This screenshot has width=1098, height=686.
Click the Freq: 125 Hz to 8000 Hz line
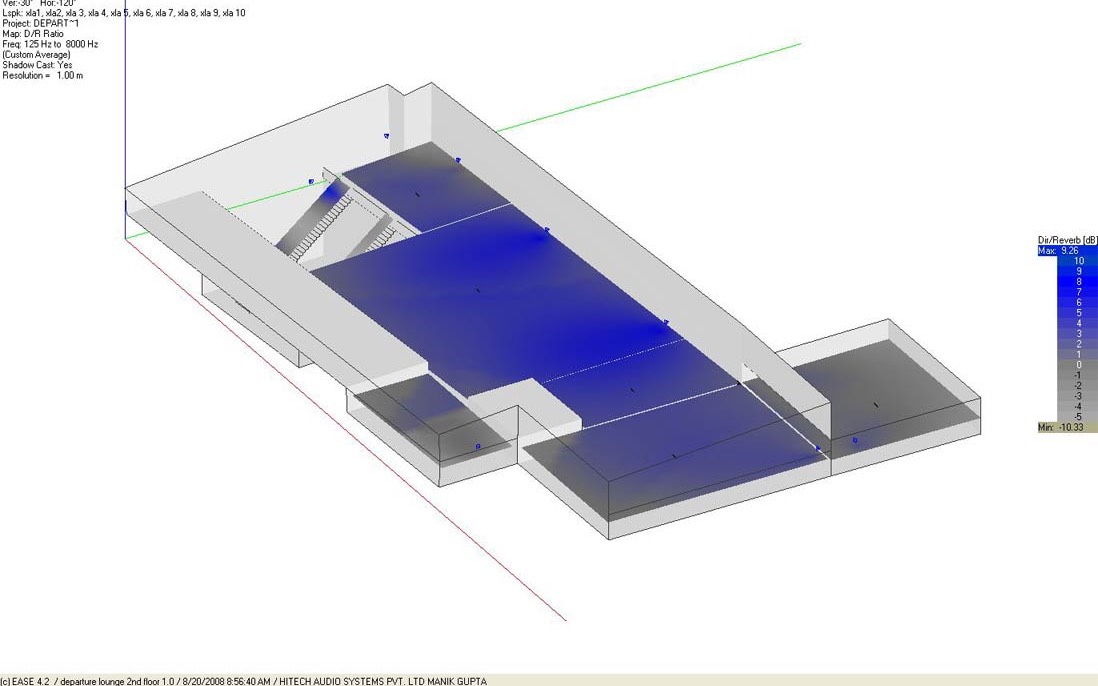[x=49, y=44]
